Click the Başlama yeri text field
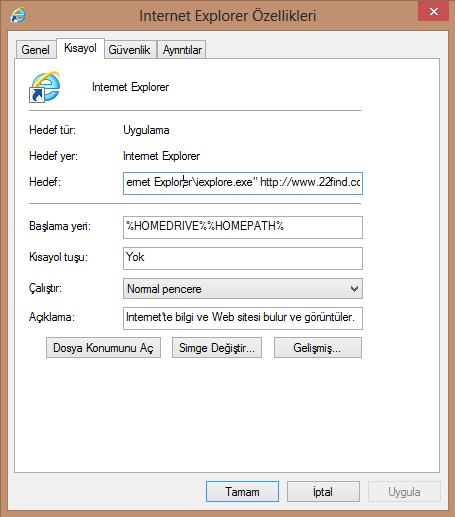The height and width of the screenshot is (517, 455). tap(243, 227)
